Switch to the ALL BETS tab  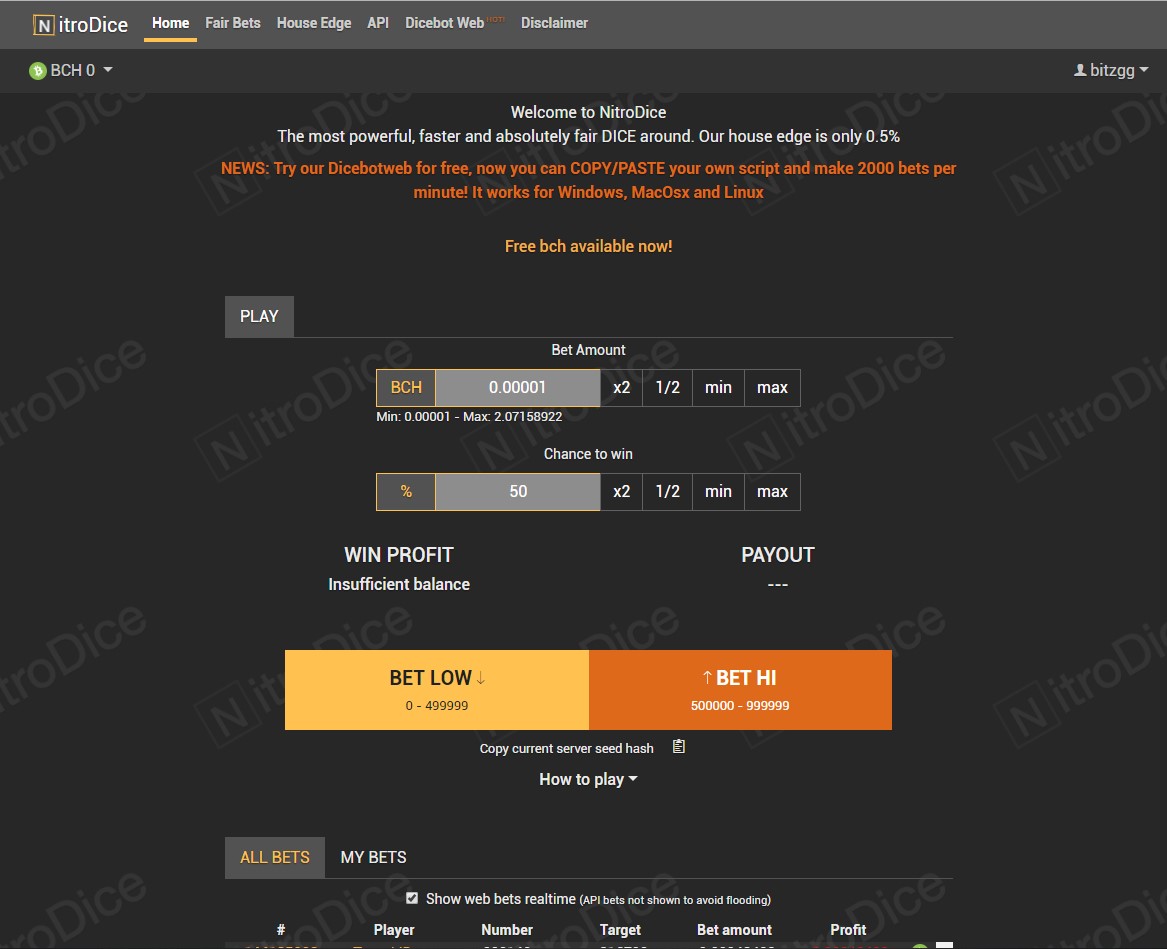pyautogui.click(x=275, y=857)
